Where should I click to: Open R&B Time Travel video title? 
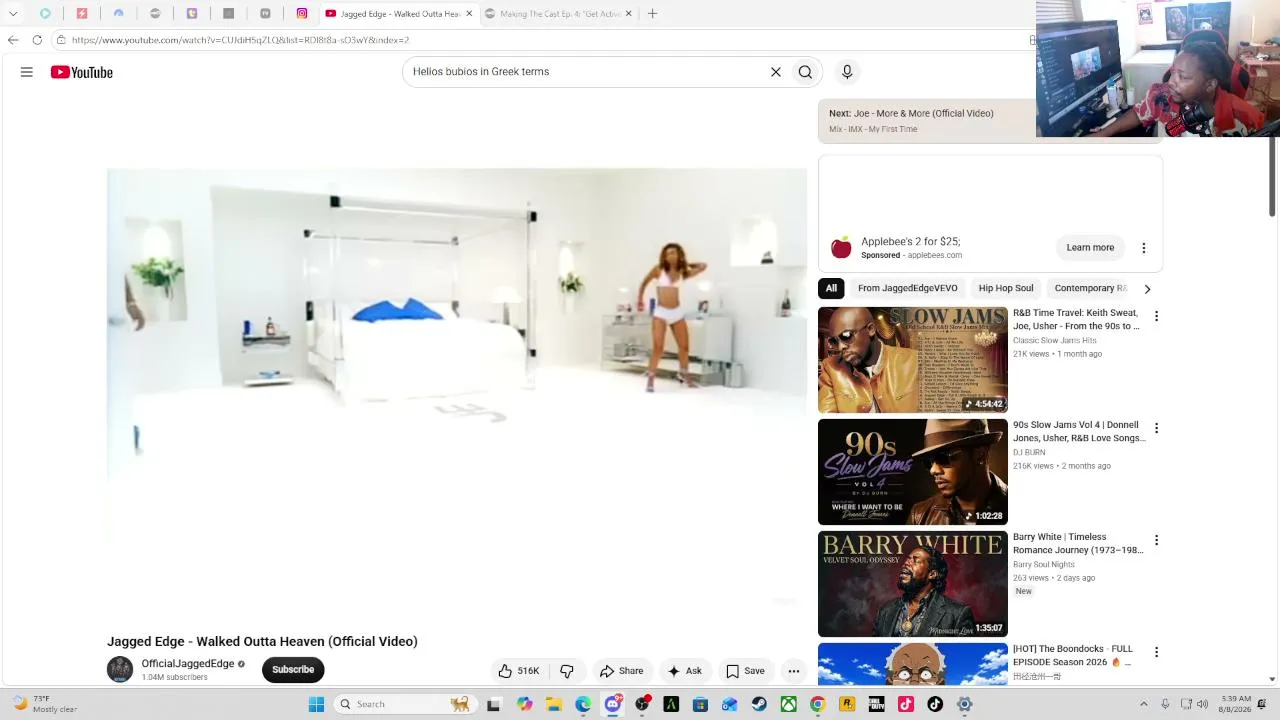pyautogui.click(x=1076, y=319)
